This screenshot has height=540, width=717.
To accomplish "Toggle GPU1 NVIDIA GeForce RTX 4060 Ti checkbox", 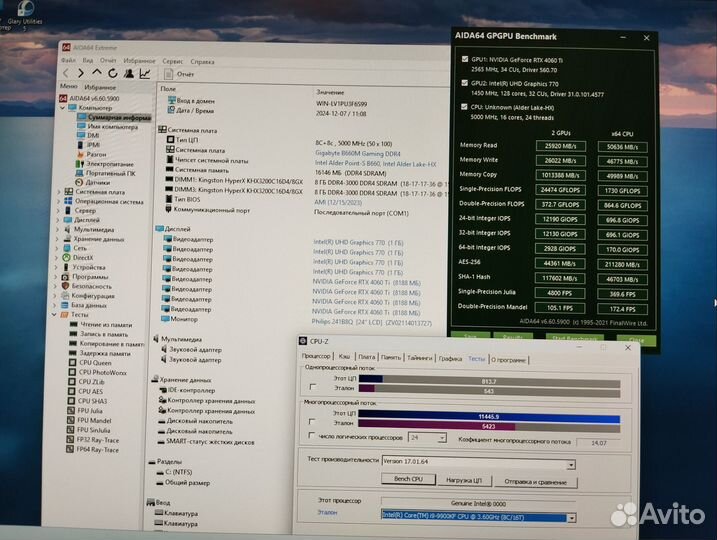I will coord(465,59).
